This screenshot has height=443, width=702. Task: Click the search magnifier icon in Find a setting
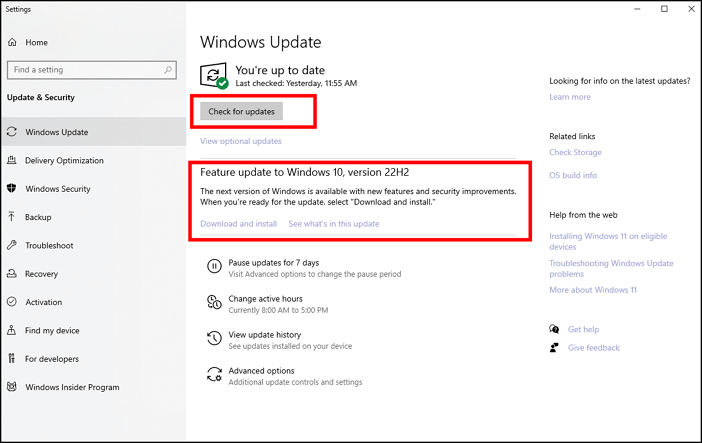[x=168, y=70]
